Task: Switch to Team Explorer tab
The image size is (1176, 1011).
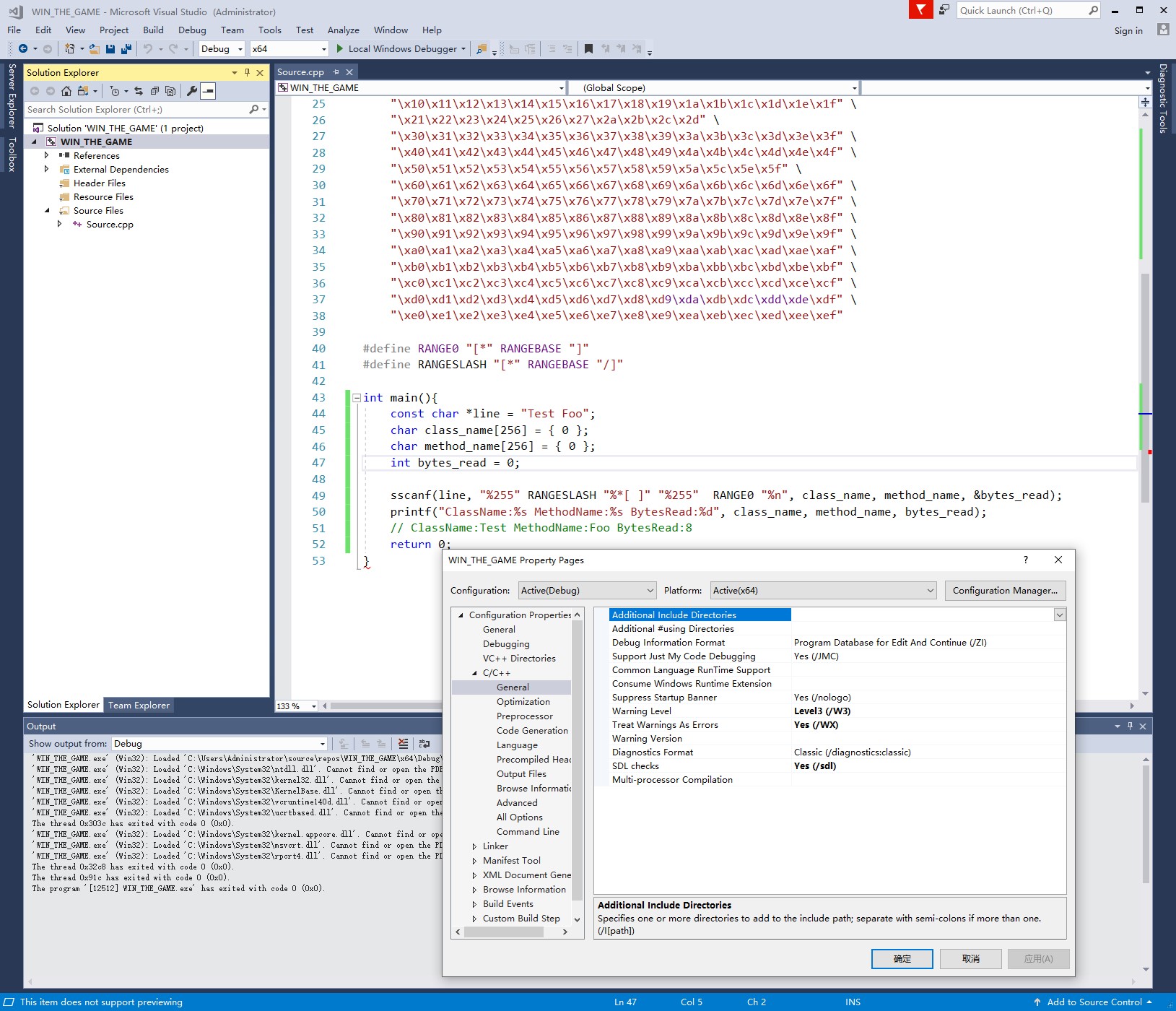Action: 139,706
